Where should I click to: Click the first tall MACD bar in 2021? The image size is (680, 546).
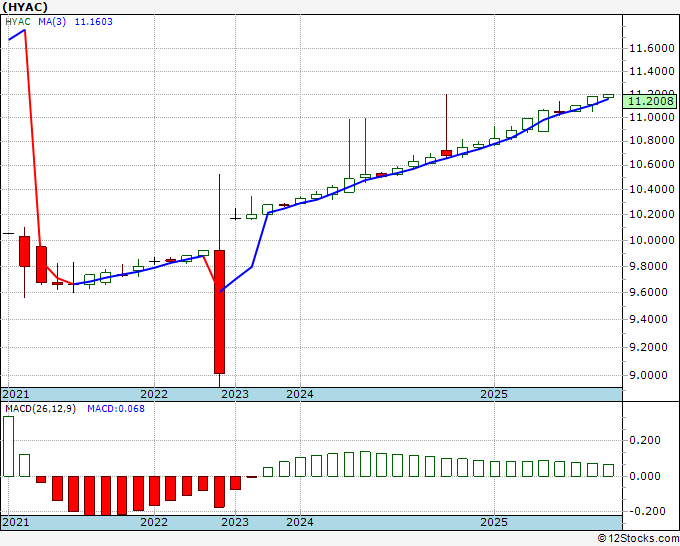point(8,446)
